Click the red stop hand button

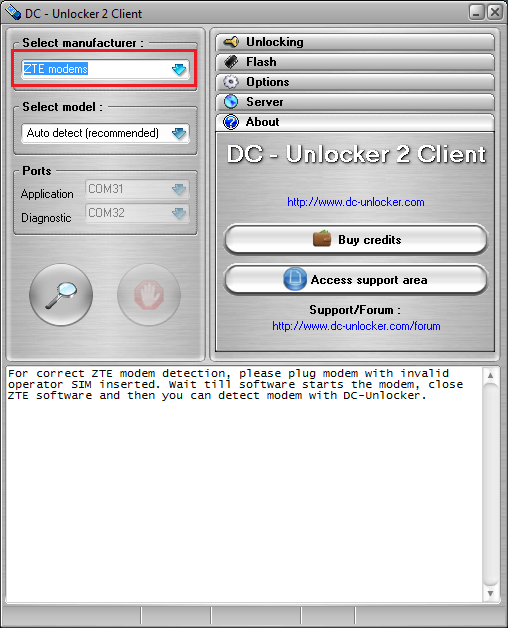click(149, 295)
